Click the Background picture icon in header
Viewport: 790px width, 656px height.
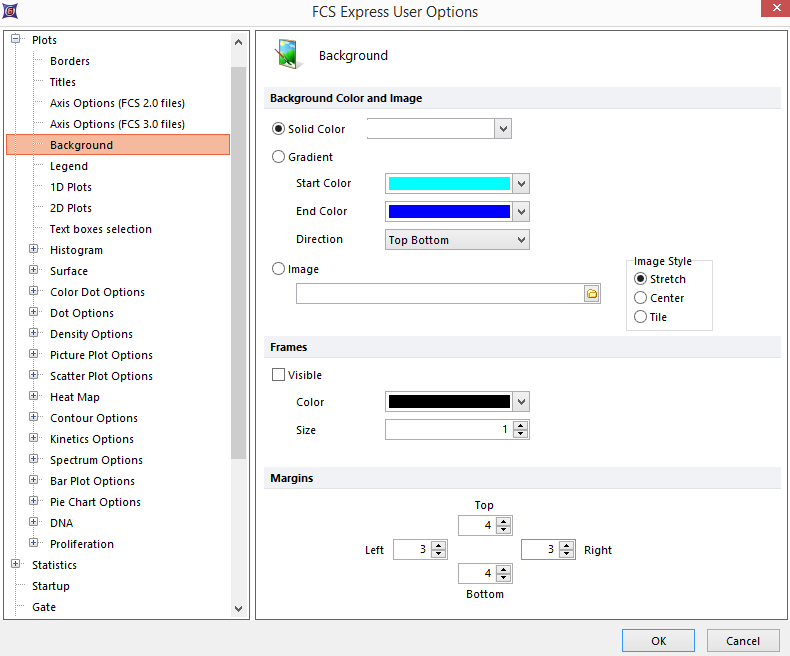pyautogui.click(x=289, y=56)
